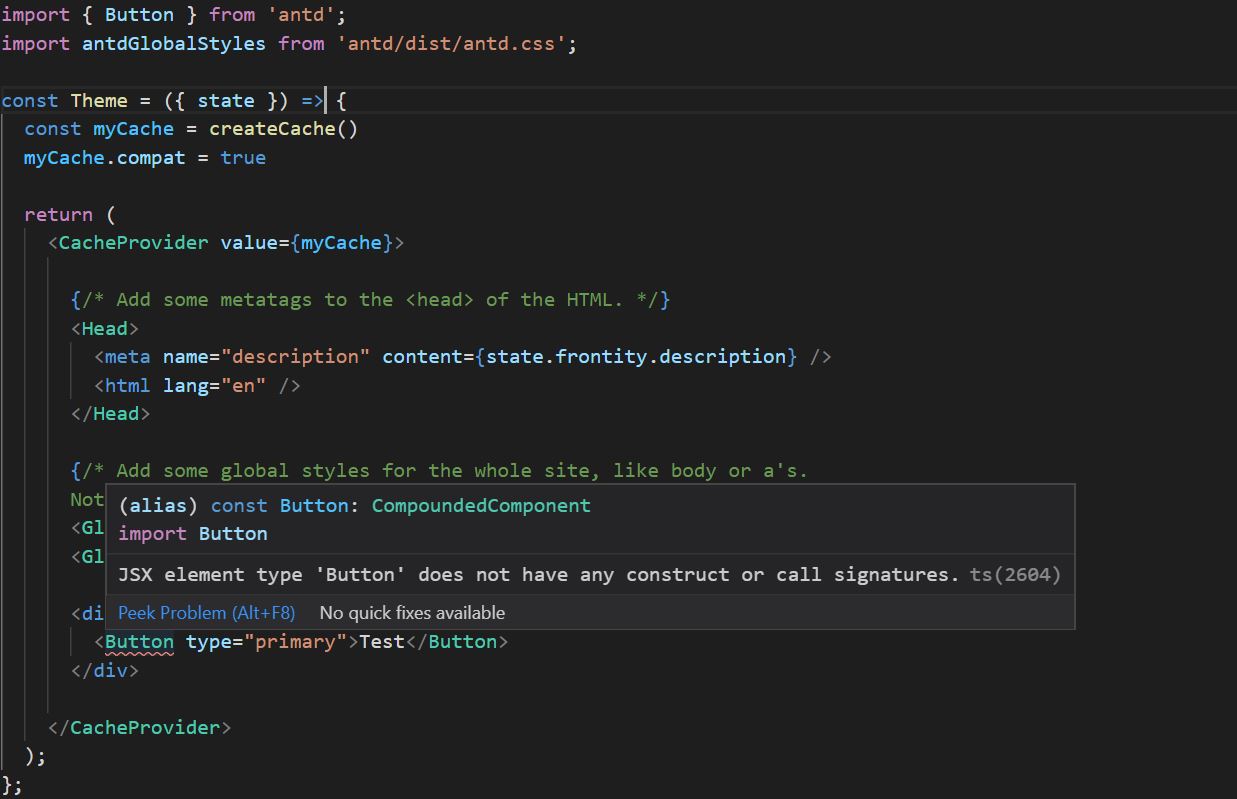The image size is (1237, 799).
Task: Click the opening CacheProvider tag
Action: (134, 243)
